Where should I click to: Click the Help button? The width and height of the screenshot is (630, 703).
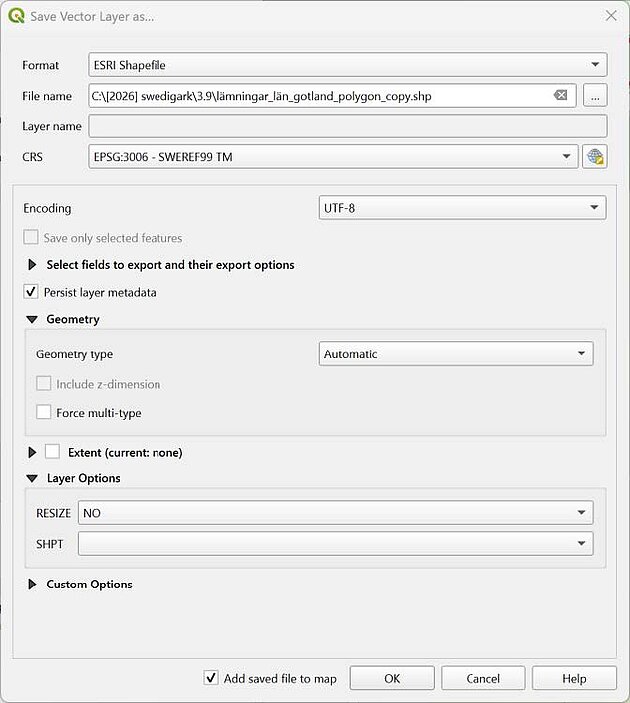(574, 678)
